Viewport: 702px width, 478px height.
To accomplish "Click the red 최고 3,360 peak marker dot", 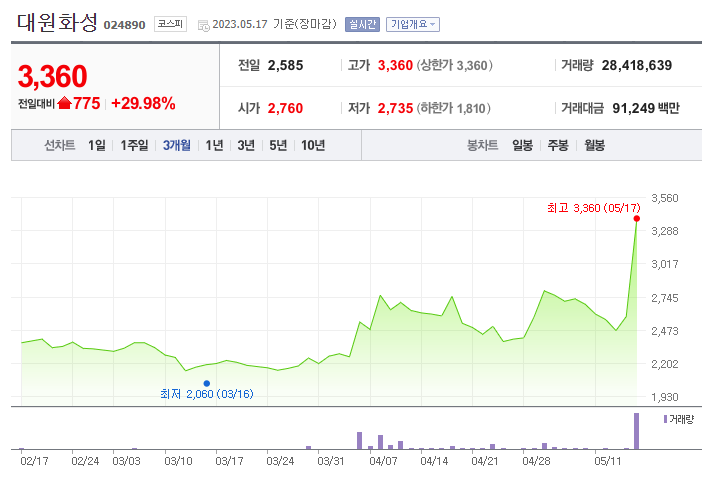I will pyautogui.click(x=636, y=218).
